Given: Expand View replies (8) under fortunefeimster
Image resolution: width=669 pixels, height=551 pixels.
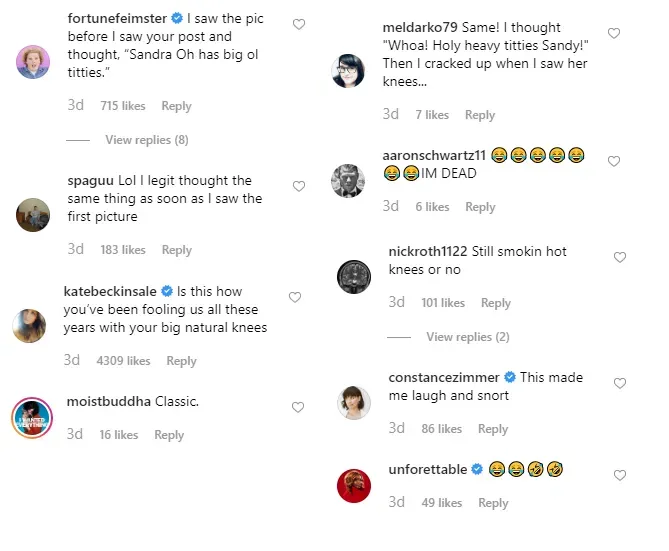Looking at the screenshot, I should pyautogui.click(x=146, y=140).
